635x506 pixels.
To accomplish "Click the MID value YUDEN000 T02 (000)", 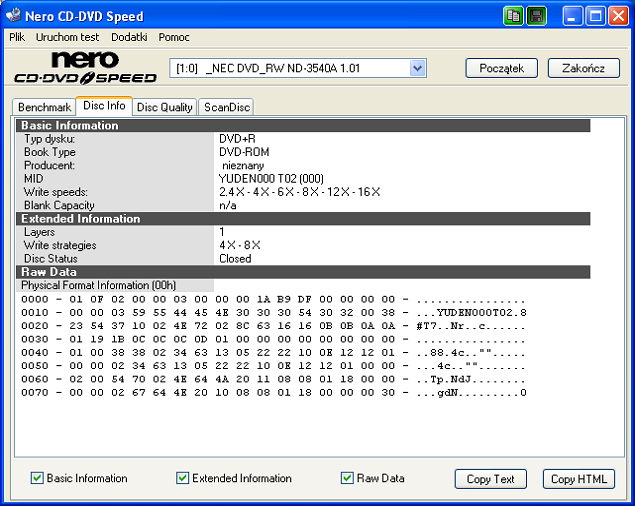I will [x=271, y=179].
